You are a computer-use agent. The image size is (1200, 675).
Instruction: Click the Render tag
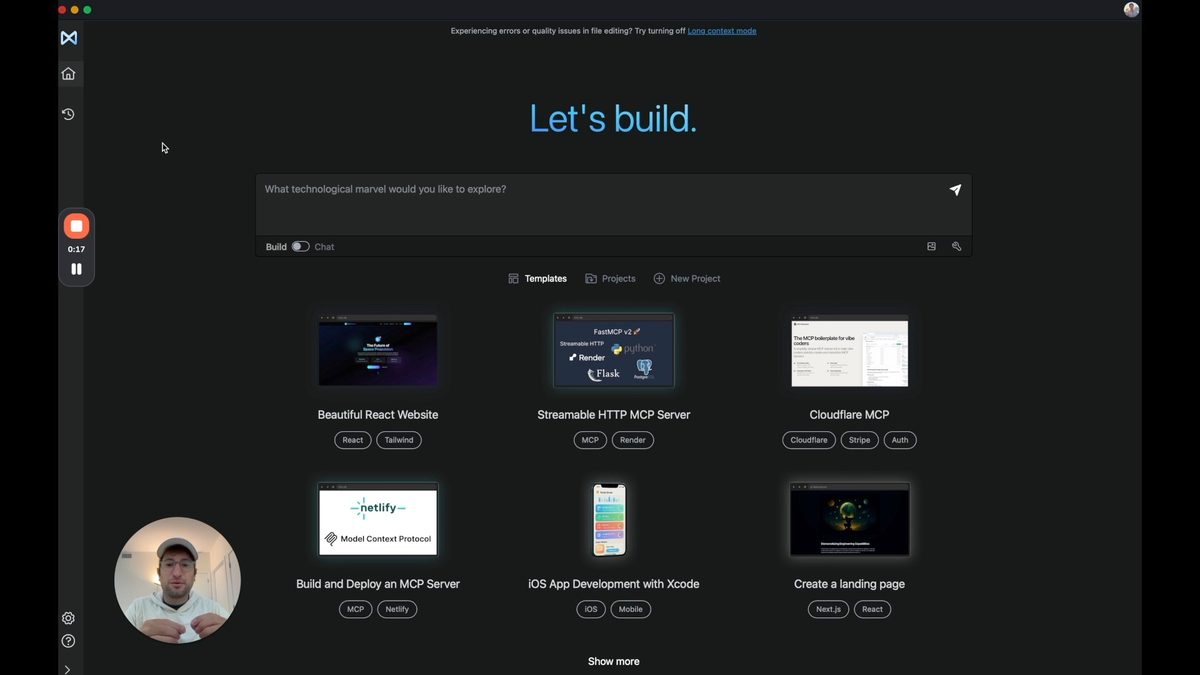coord(633,440)
